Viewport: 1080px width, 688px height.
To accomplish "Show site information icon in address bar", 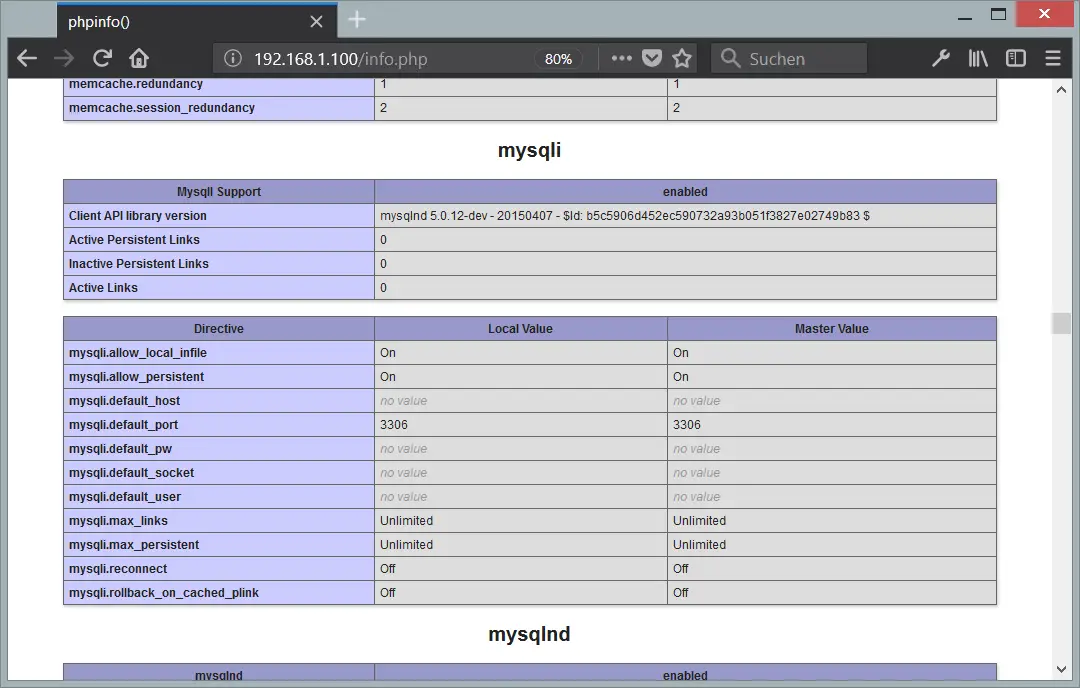I will pos(233,59).
